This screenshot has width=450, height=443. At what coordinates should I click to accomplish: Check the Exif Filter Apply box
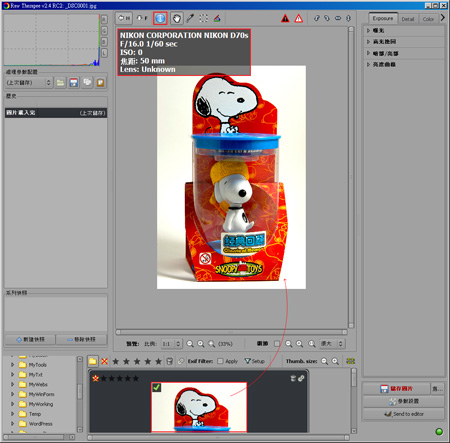(220, 361)
